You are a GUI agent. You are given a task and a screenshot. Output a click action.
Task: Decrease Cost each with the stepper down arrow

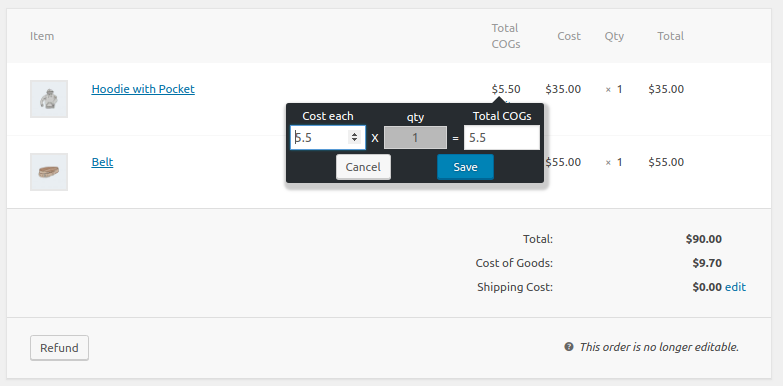355,140
